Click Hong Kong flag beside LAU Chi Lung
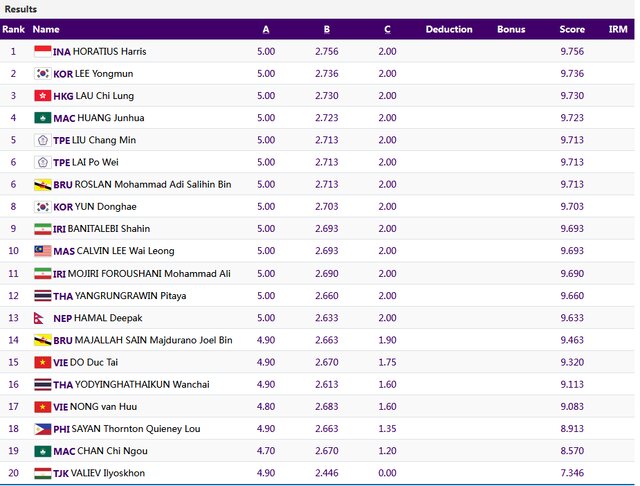 pos(42,95)
